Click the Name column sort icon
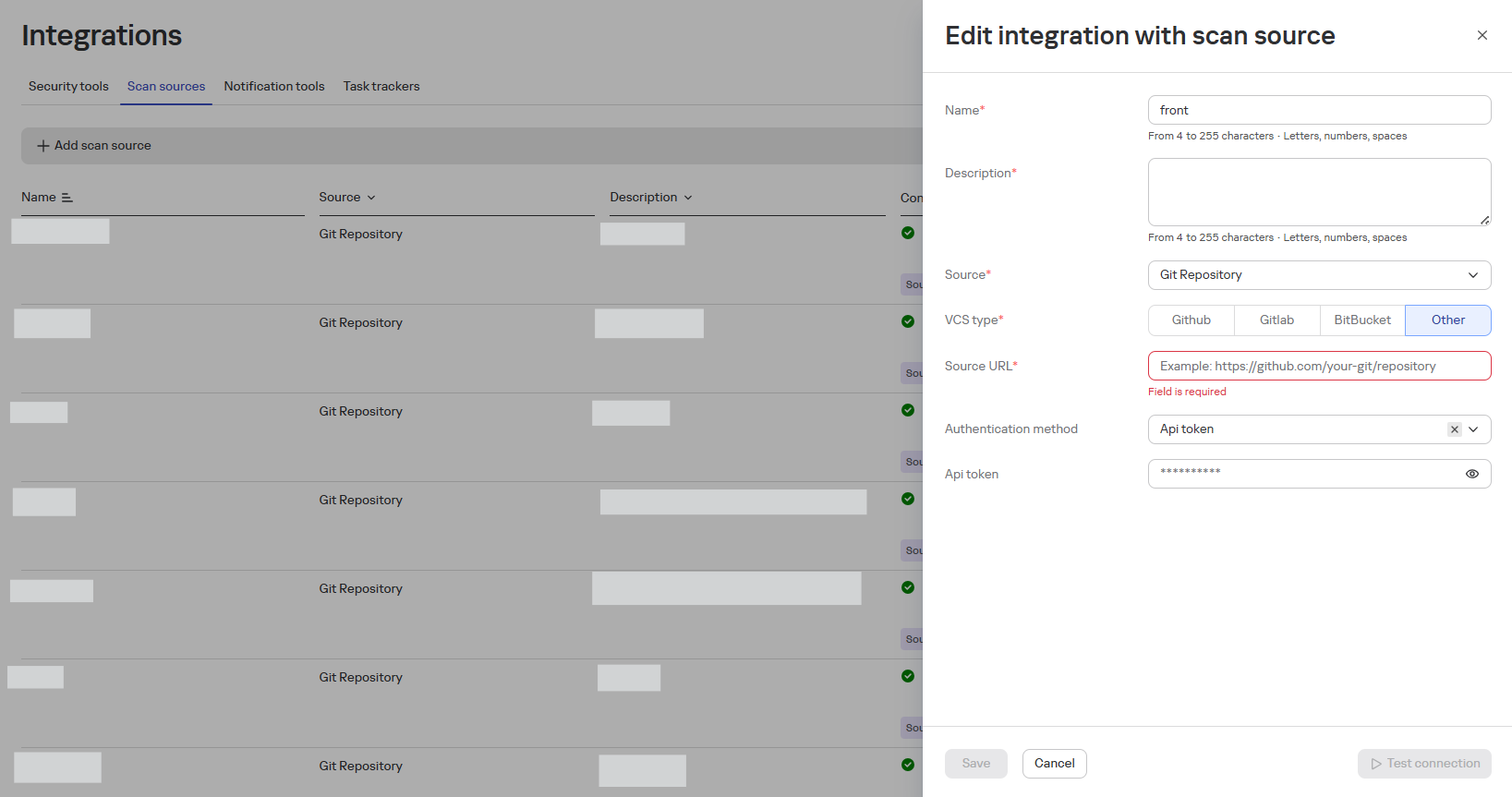 click(x=67, y=198)
